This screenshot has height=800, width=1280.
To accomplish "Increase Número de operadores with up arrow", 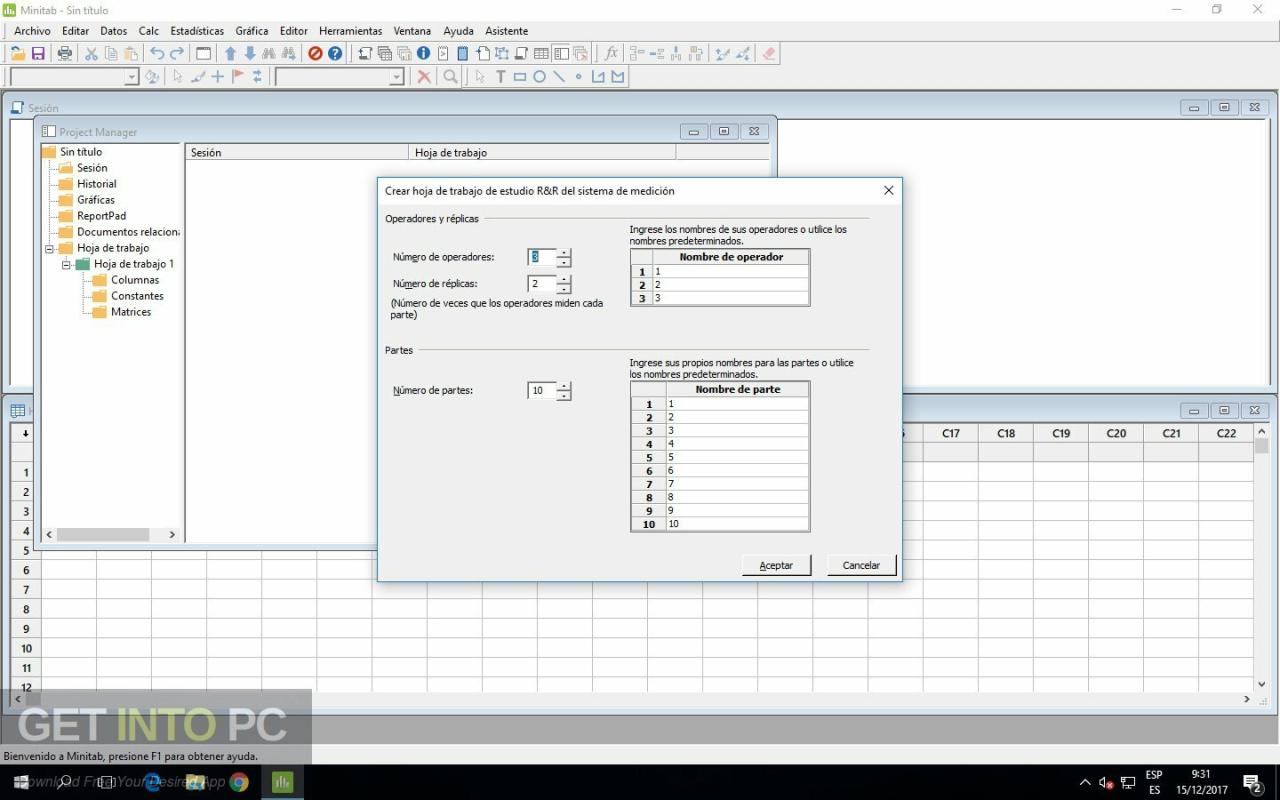I will coord(564,253).
